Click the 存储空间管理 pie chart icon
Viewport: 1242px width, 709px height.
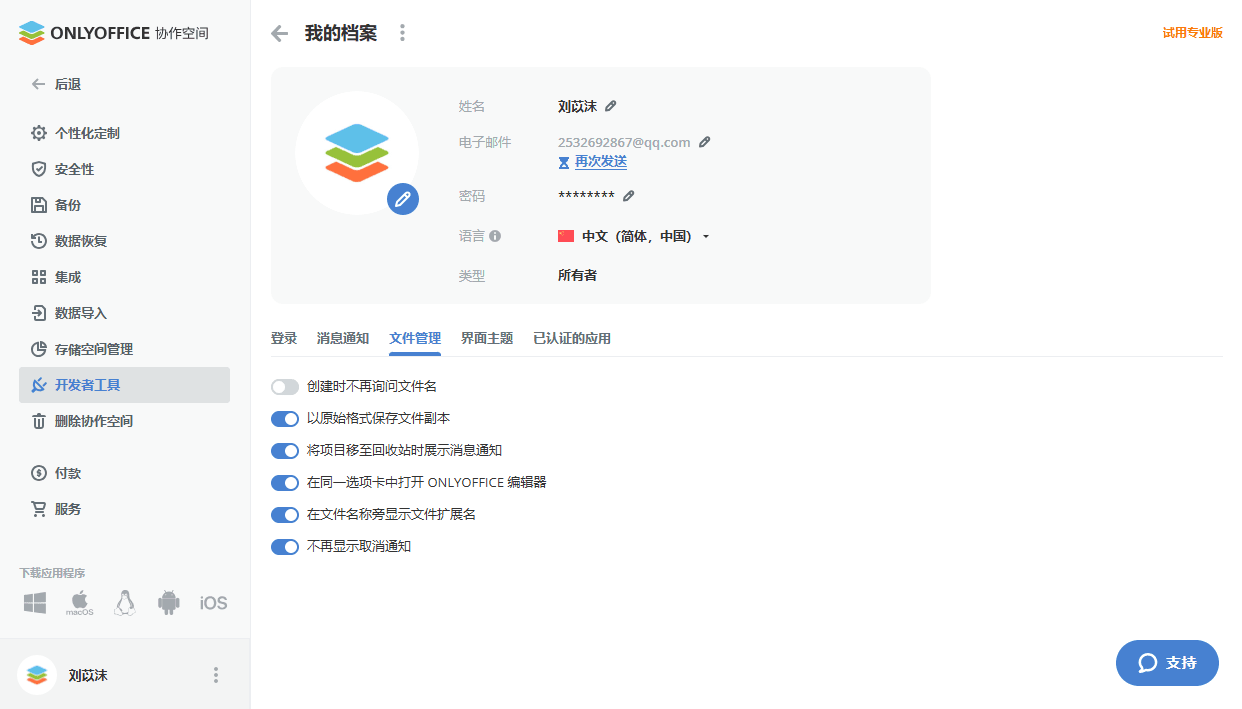coord(39,349)
